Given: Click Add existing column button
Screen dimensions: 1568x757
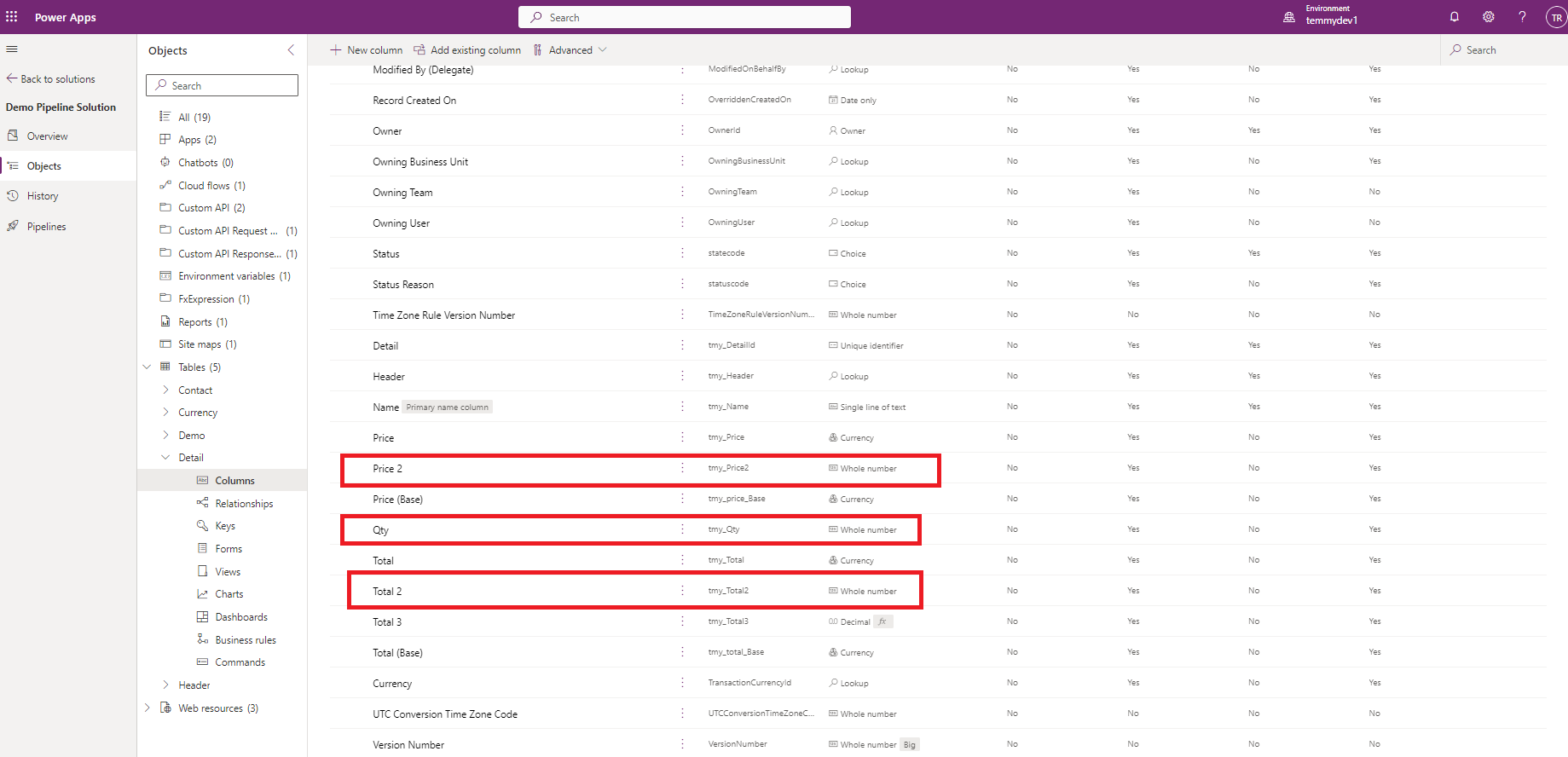Looking at the screenshot, I should pos(467,50).
